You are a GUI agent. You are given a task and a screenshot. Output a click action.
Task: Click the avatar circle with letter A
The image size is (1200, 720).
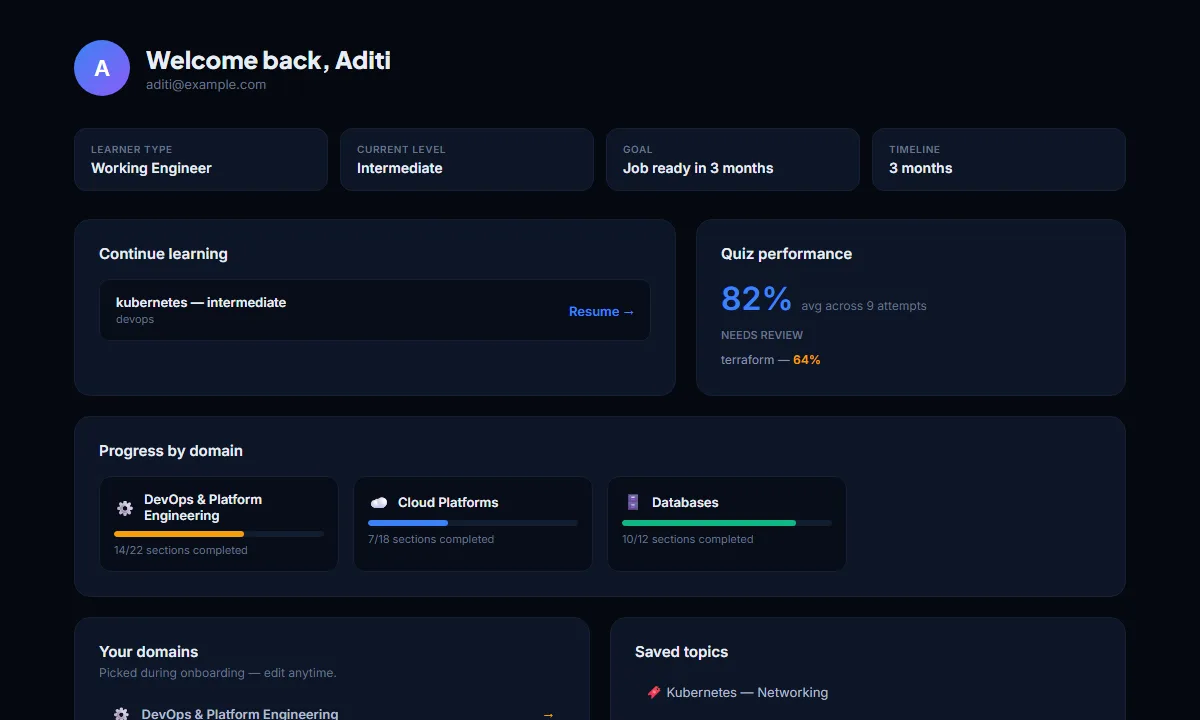pos(102,68)
